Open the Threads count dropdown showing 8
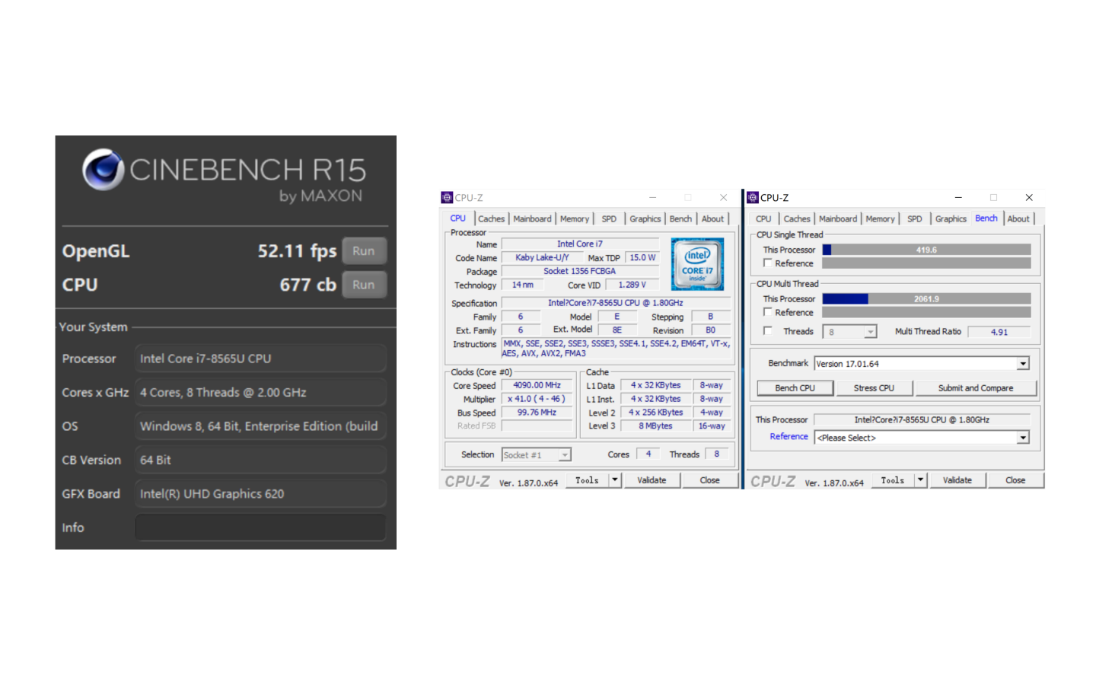This screenshot has height=685, width=1096. point(849,332)
